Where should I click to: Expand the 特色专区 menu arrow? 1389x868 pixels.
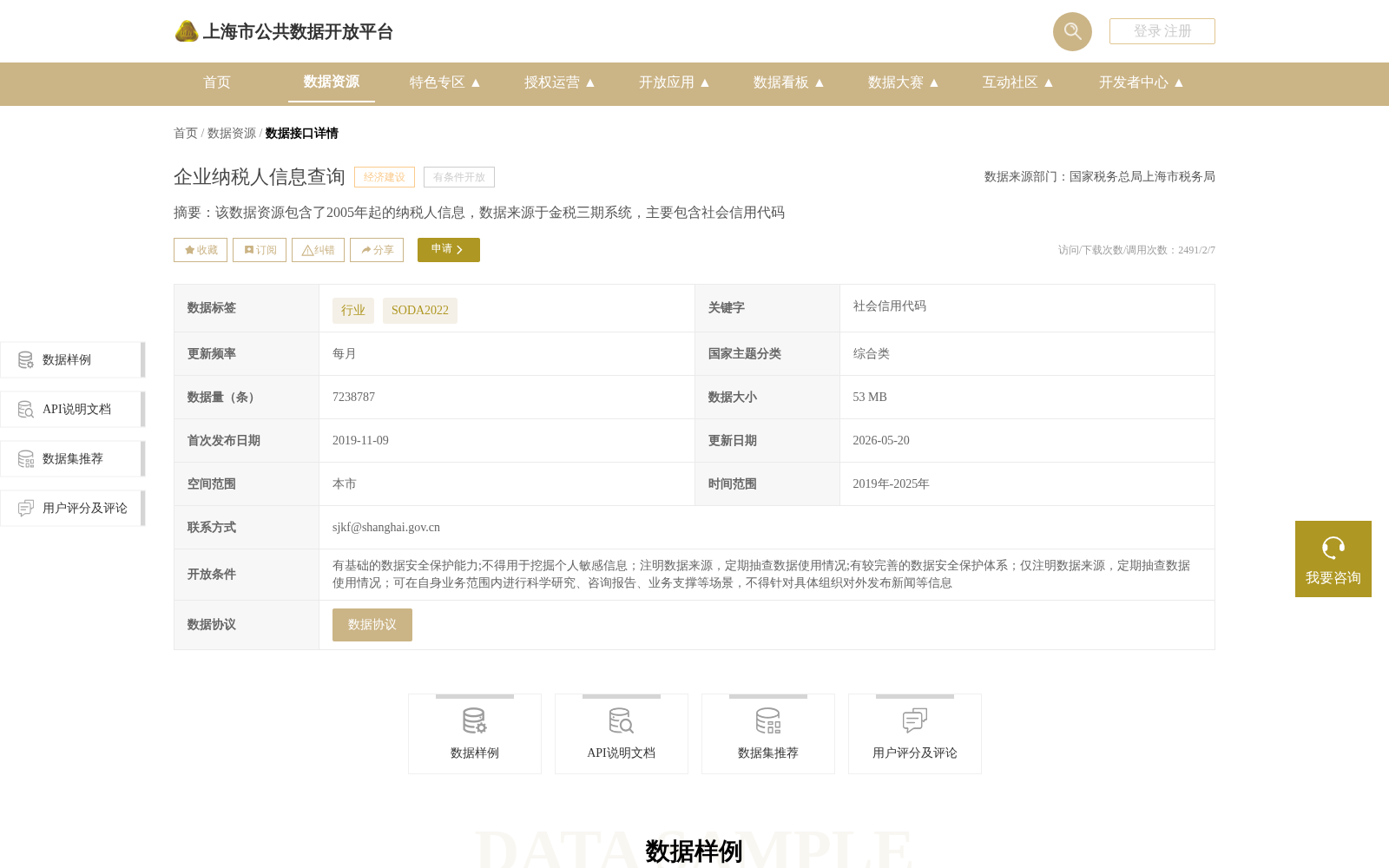tap(476, 82)
